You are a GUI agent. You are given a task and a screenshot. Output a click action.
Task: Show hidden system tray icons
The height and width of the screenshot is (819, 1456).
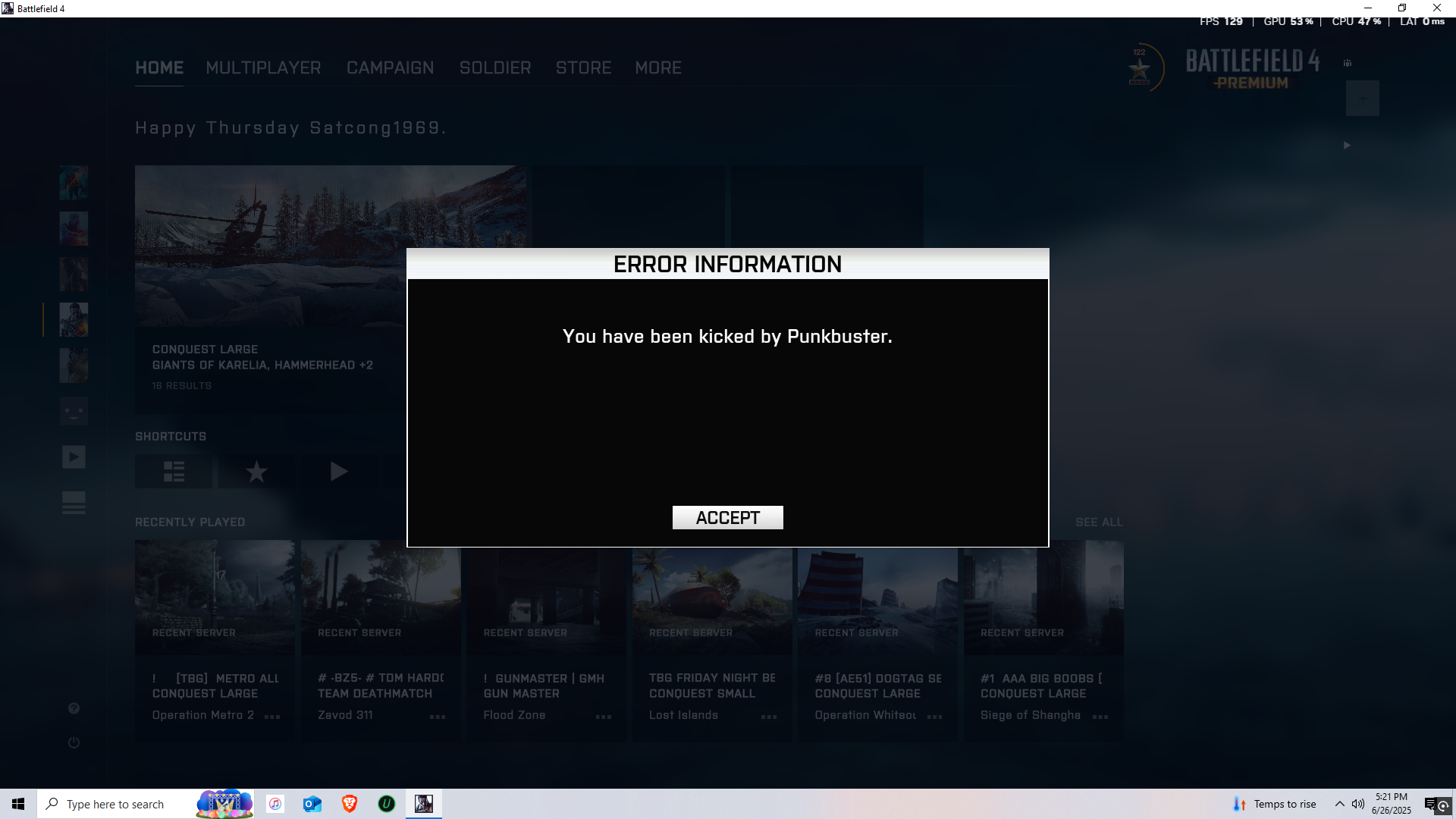(x=1340, y=804)
